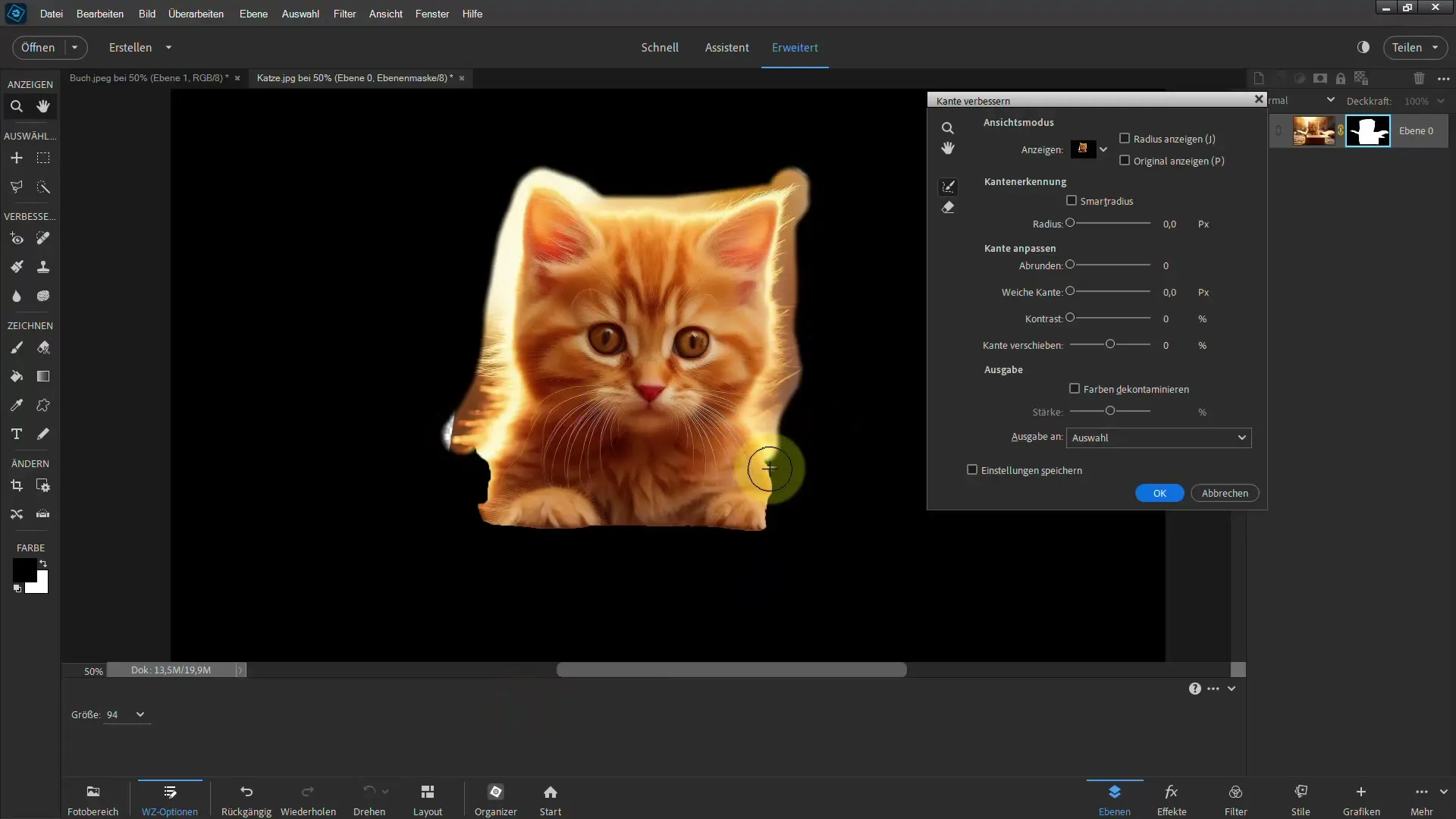
Task: Select the Recompose tool
Action: tap(43, 485)
